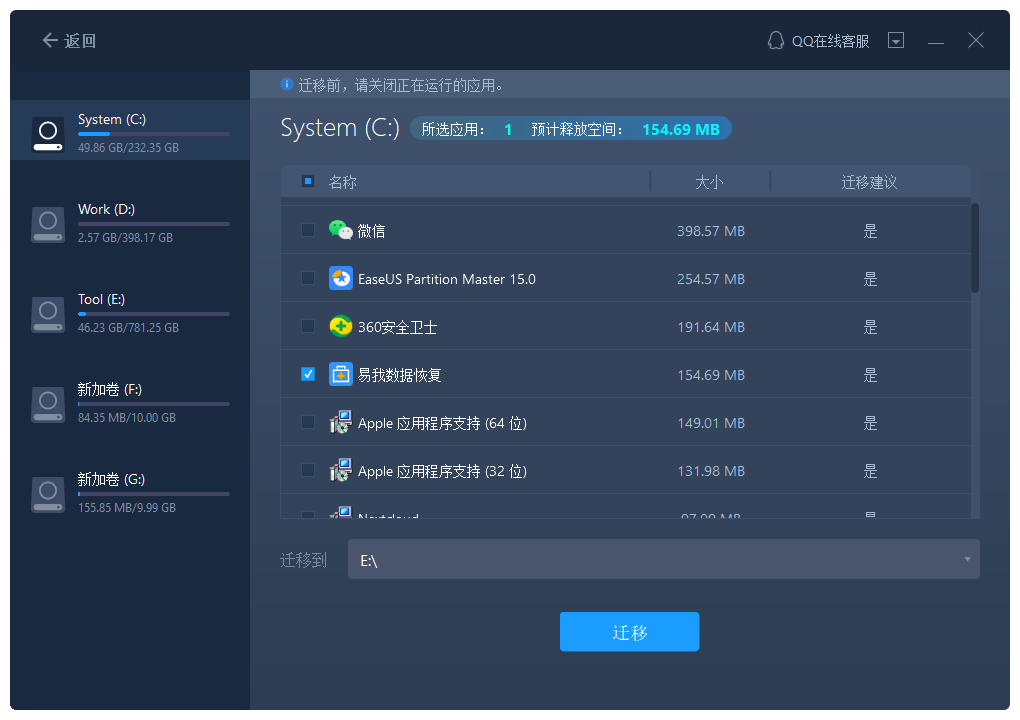Expand the dropdown arrow beside QQ在线客服
Image resolution: width=1020 pixels, height=720 pixels.
coord(896,40)
